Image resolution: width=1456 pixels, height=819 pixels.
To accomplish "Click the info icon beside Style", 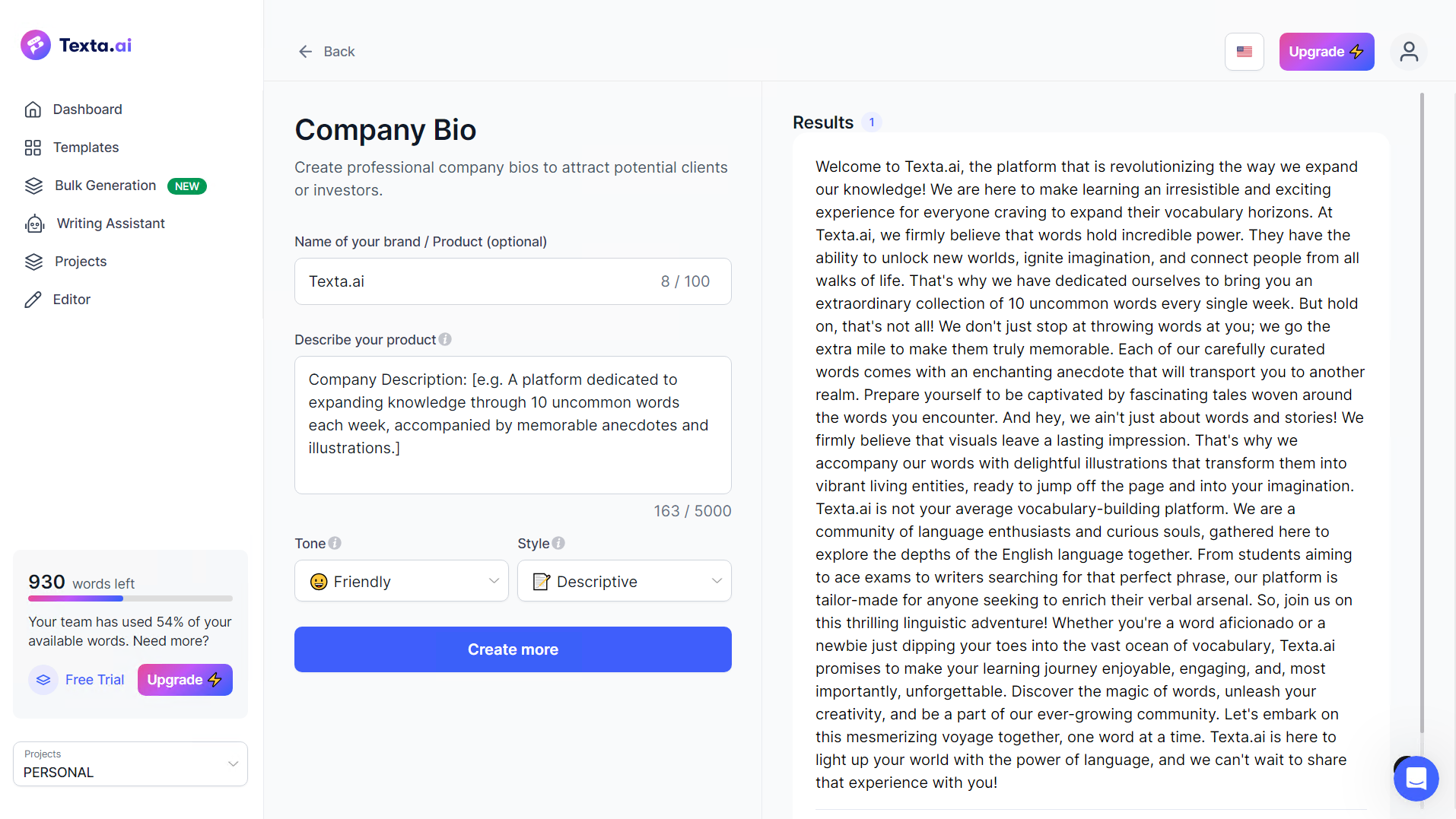I will click(558, 544).
